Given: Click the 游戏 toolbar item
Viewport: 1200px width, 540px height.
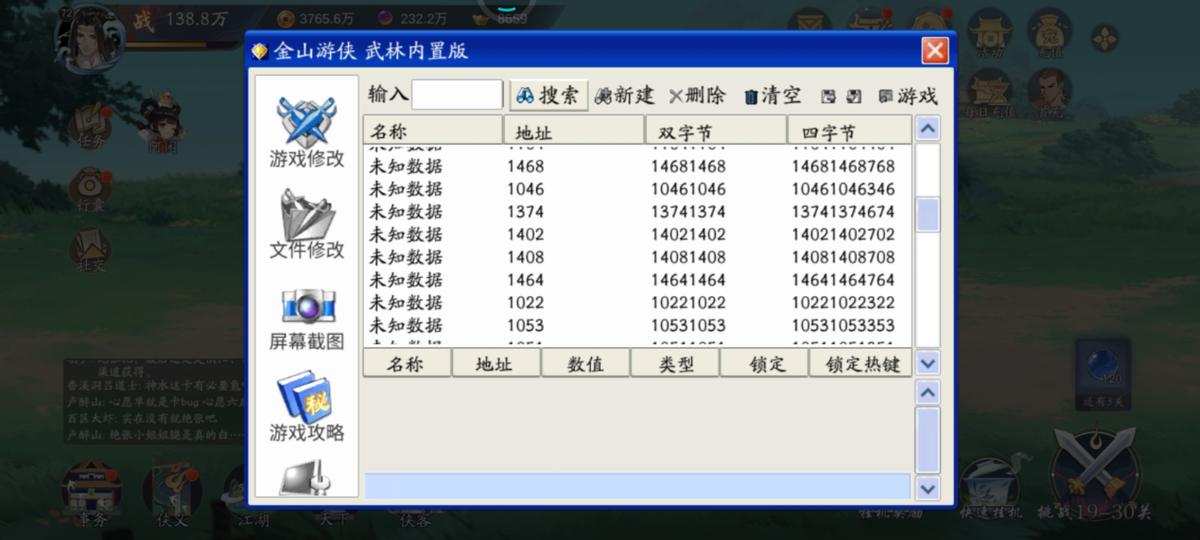Looking at the screenshot, I should [908, 96].
